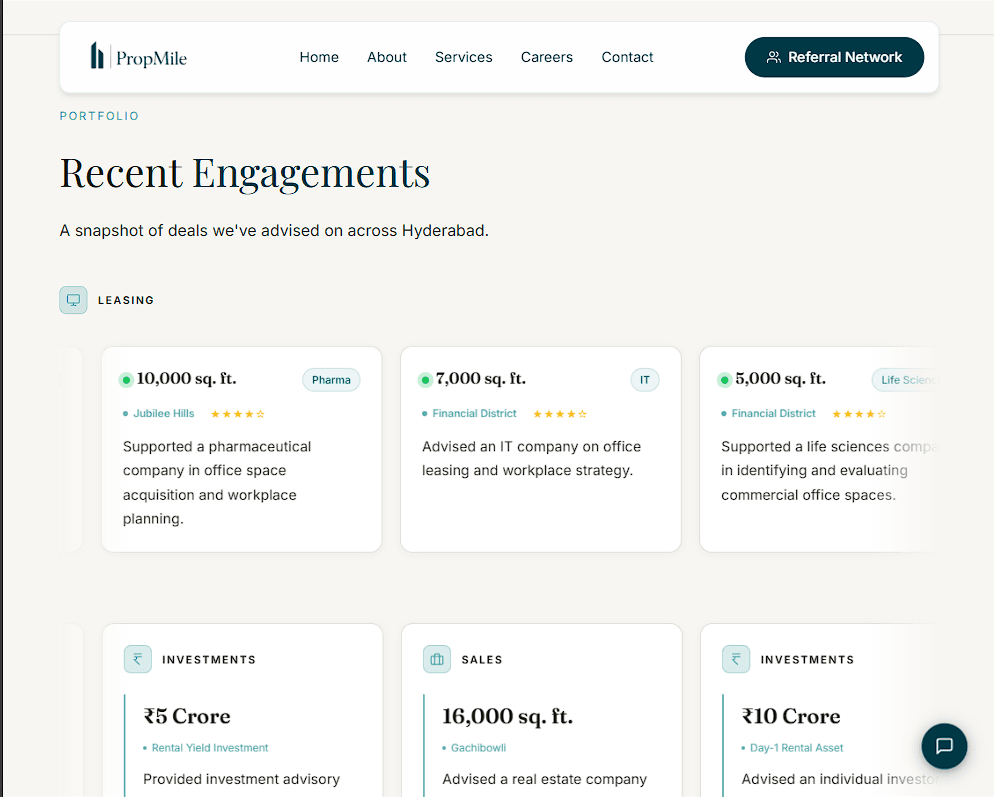The image size is (994, 797).
Task: Click the green dot beside 10,000 sq. ft.
Action: (x=126, y=380)
